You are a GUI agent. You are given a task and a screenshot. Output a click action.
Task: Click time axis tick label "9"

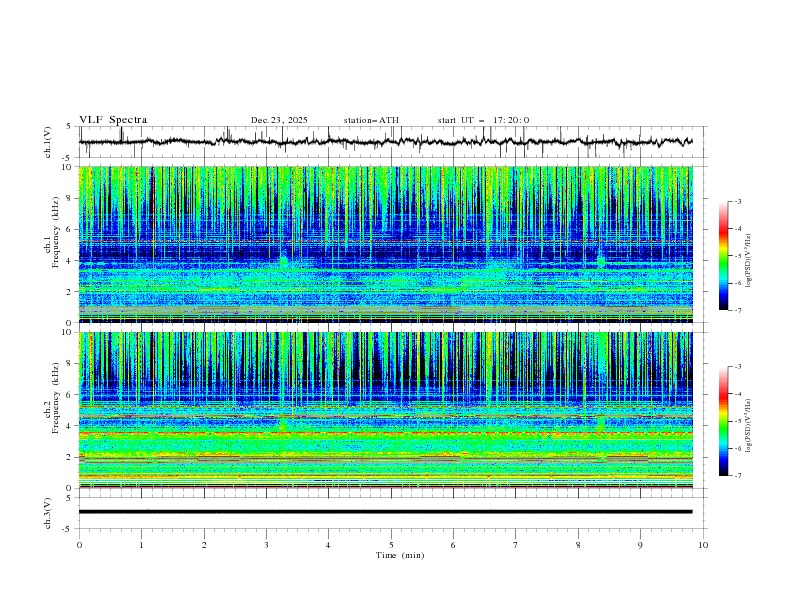[640, 545]
